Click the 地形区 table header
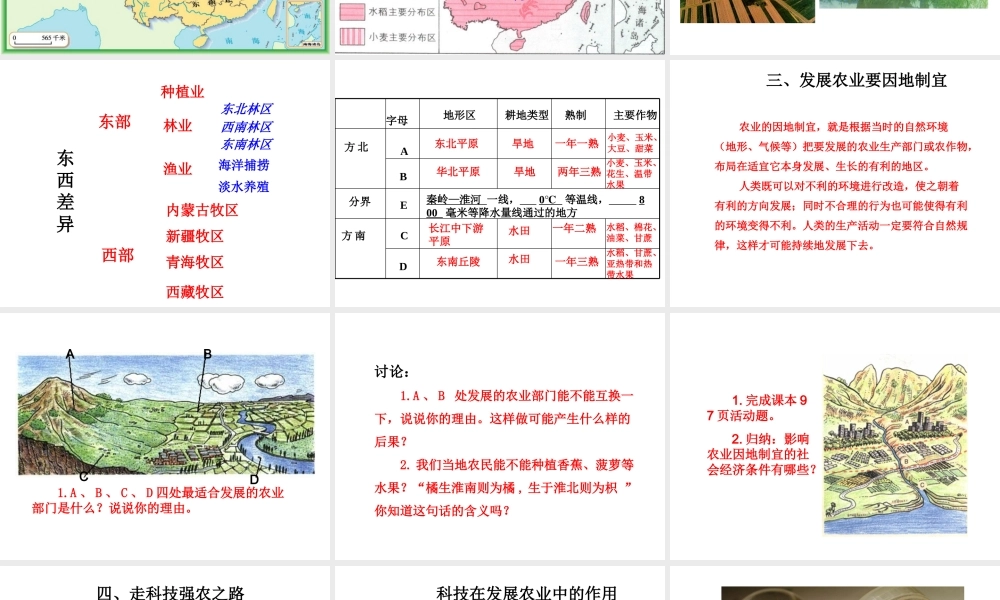 click(459, 115)
